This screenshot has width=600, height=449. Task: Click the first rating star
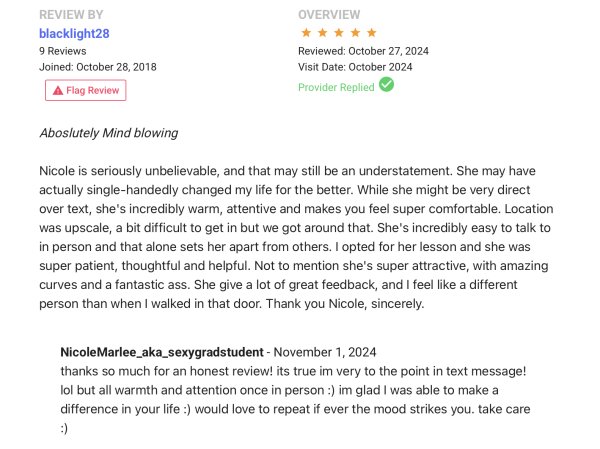click(x=306, y=33)
